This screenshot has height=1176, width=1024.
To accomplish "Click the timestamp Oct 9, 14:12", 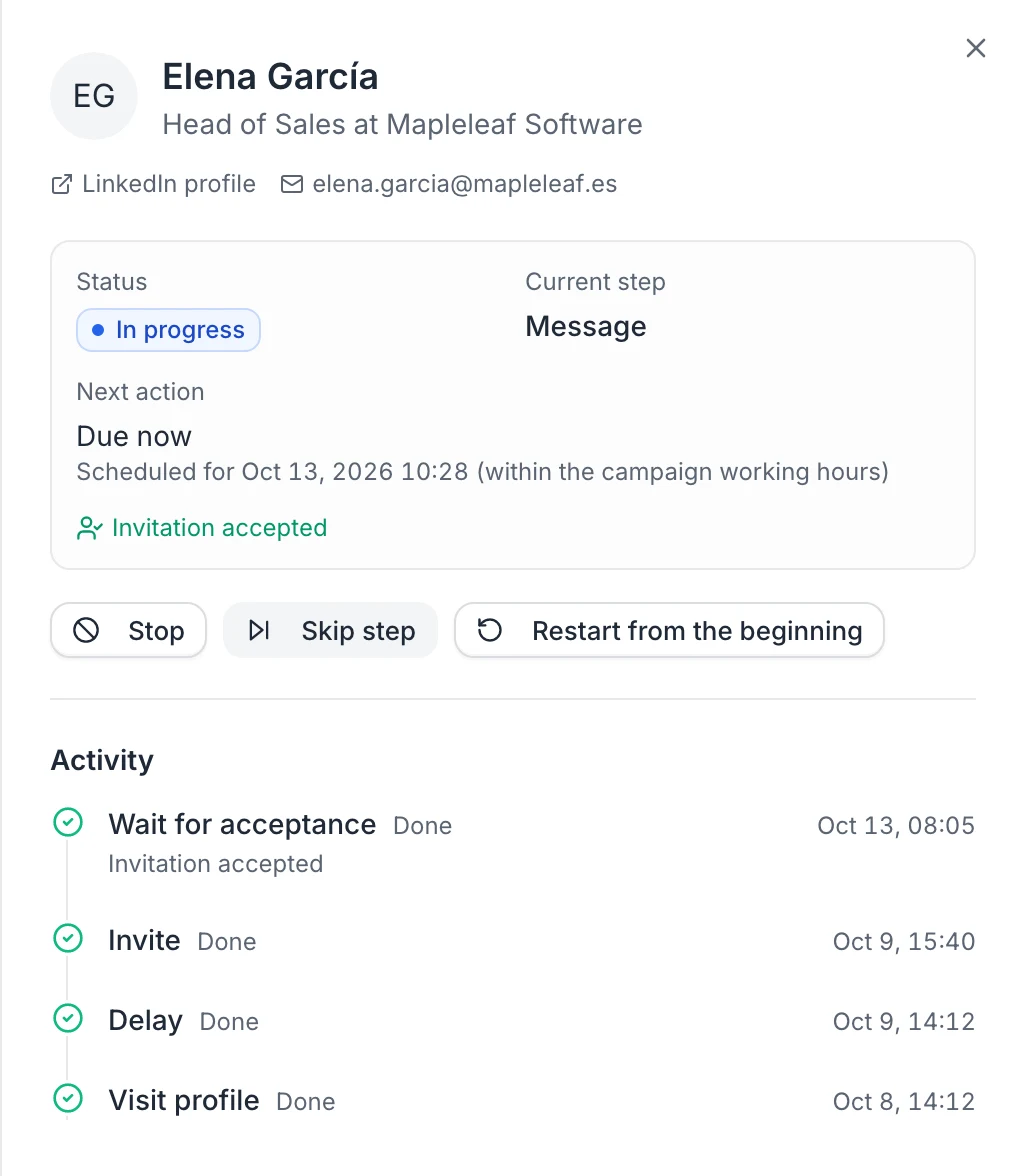I will click(x=904, y=1022).
